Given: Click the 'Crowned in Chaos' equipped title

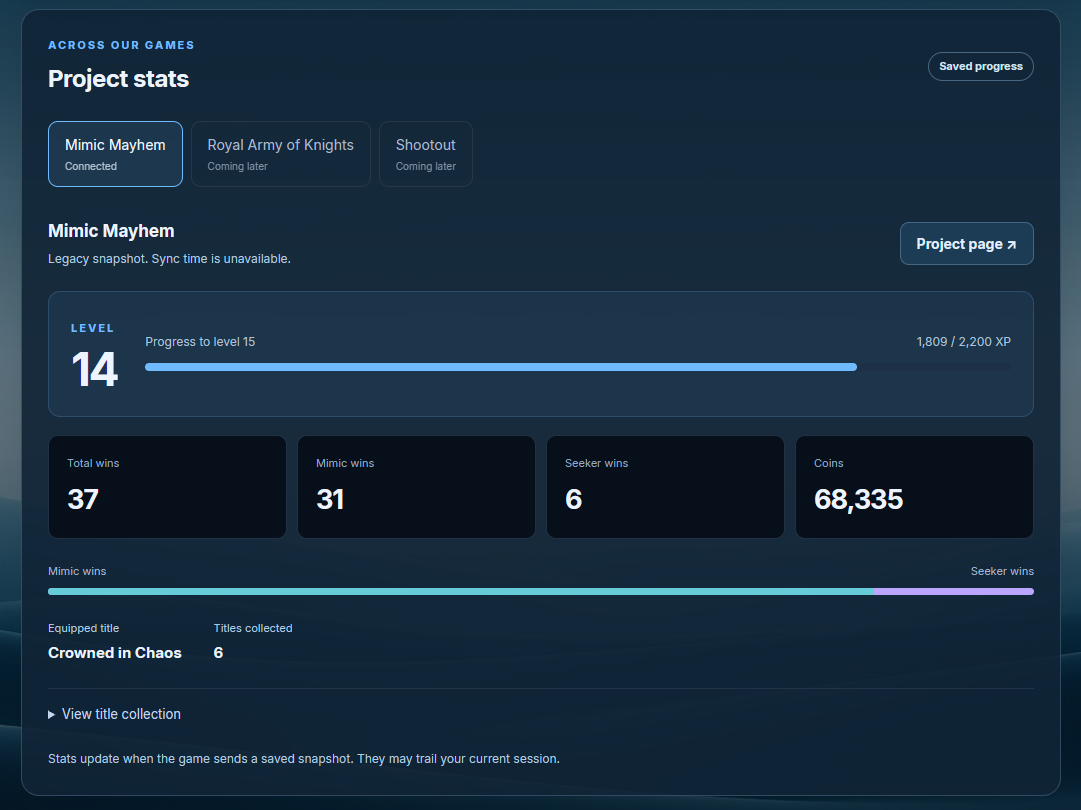Looking at the screenshot, I should tap(114, 653).
